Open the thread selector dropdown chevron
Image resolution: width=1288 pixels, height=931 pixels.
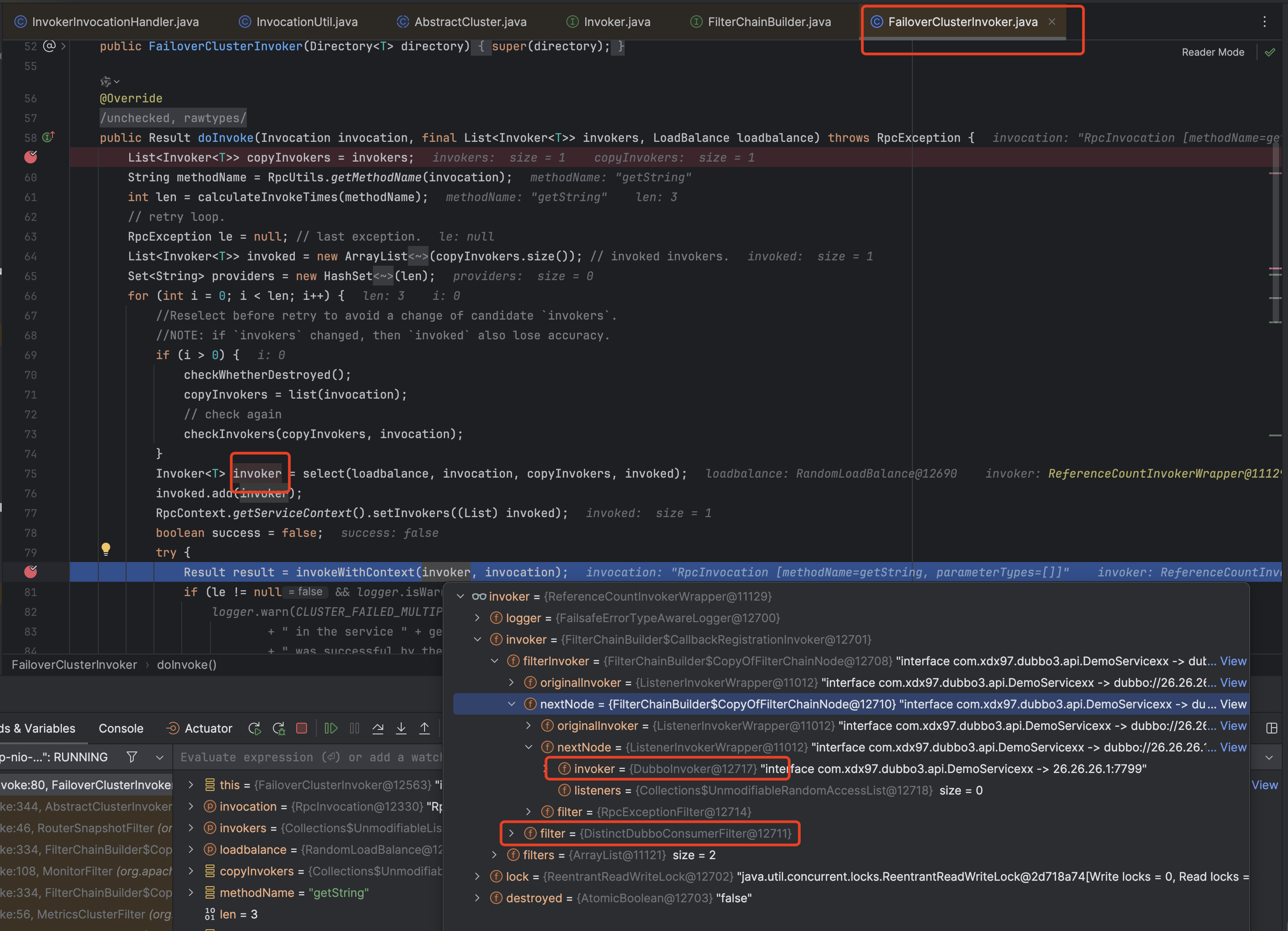160,757
